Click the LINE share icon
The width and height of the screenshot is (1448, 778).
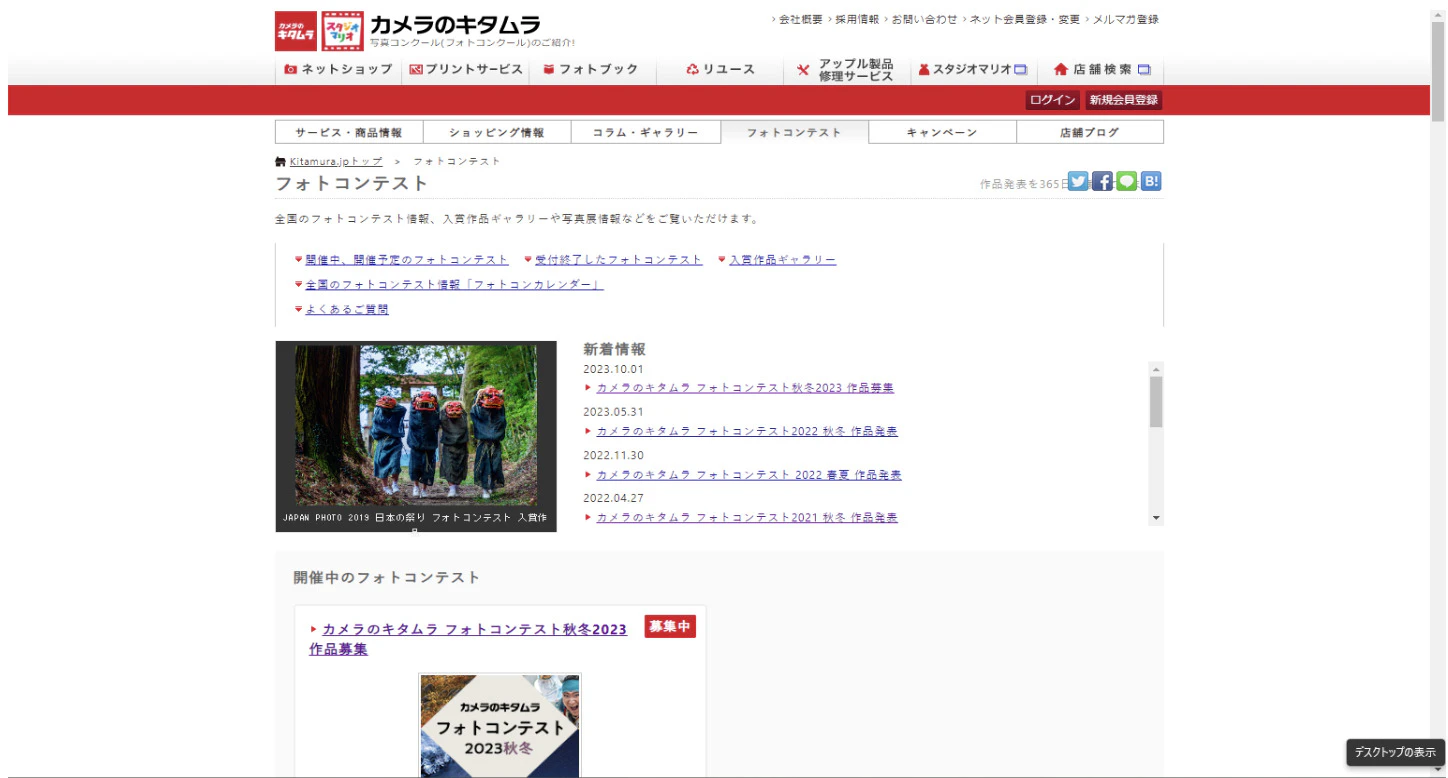1127,181
